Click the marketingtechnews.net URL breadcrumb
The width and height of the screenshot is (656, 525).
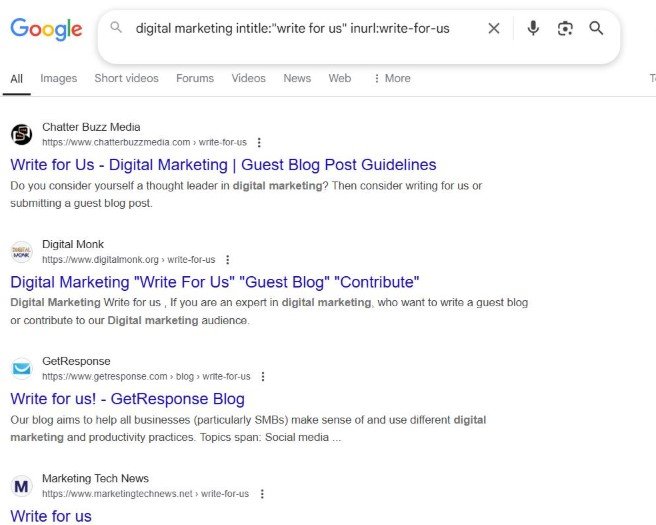pos(145,494)
